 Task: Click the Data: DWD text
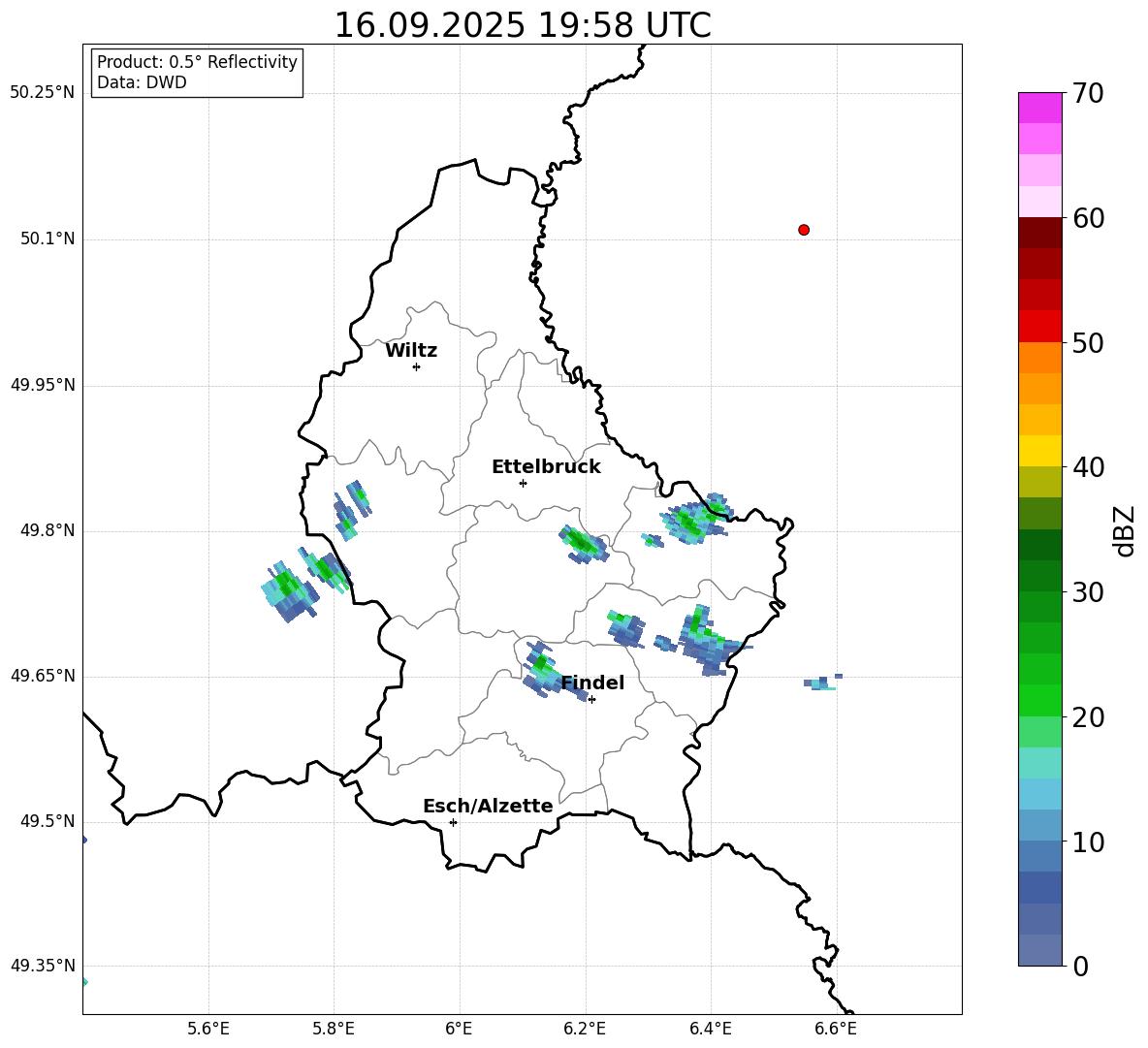(142, 82)
